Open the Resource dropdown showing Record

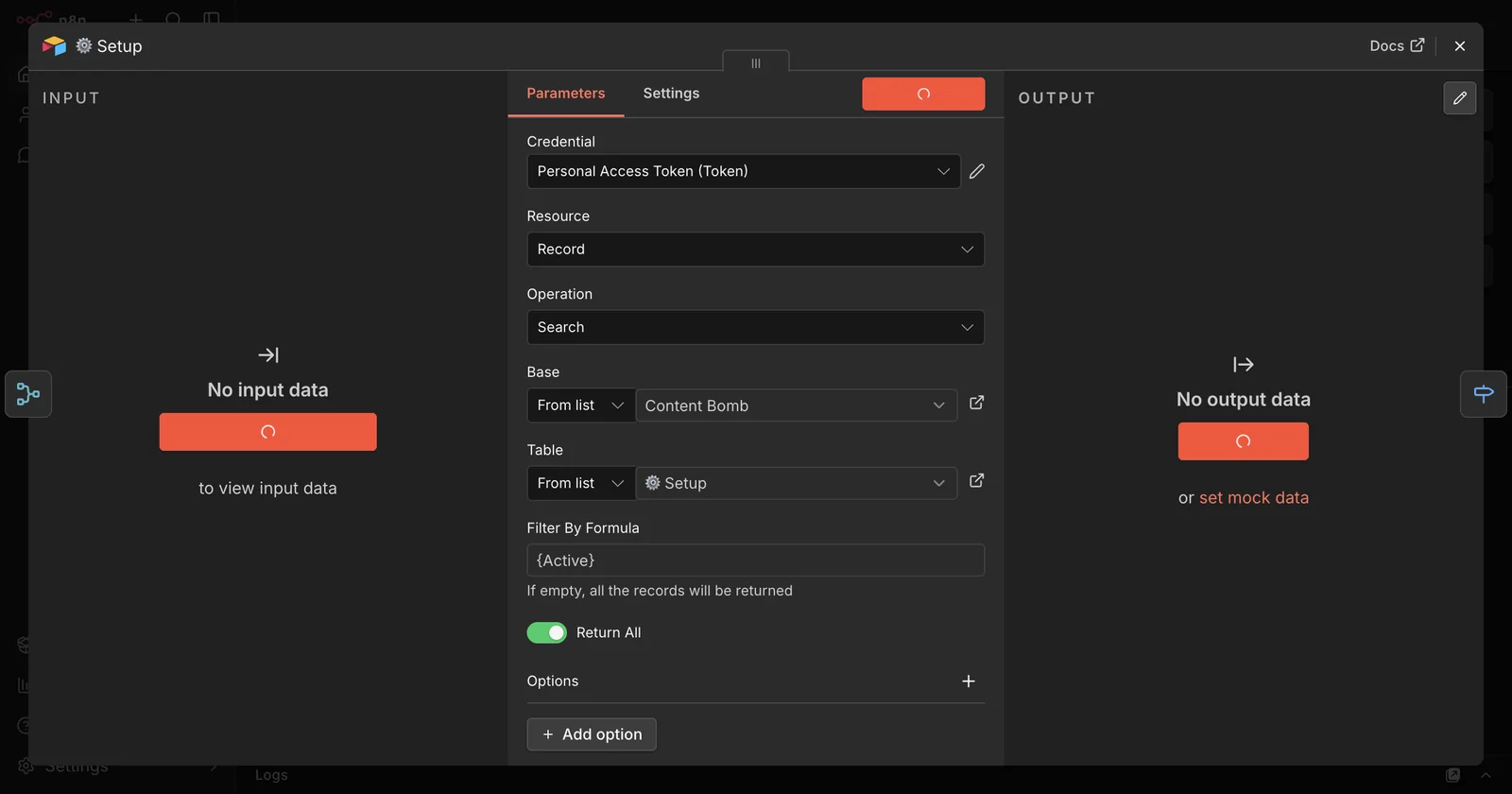point(756,250)
